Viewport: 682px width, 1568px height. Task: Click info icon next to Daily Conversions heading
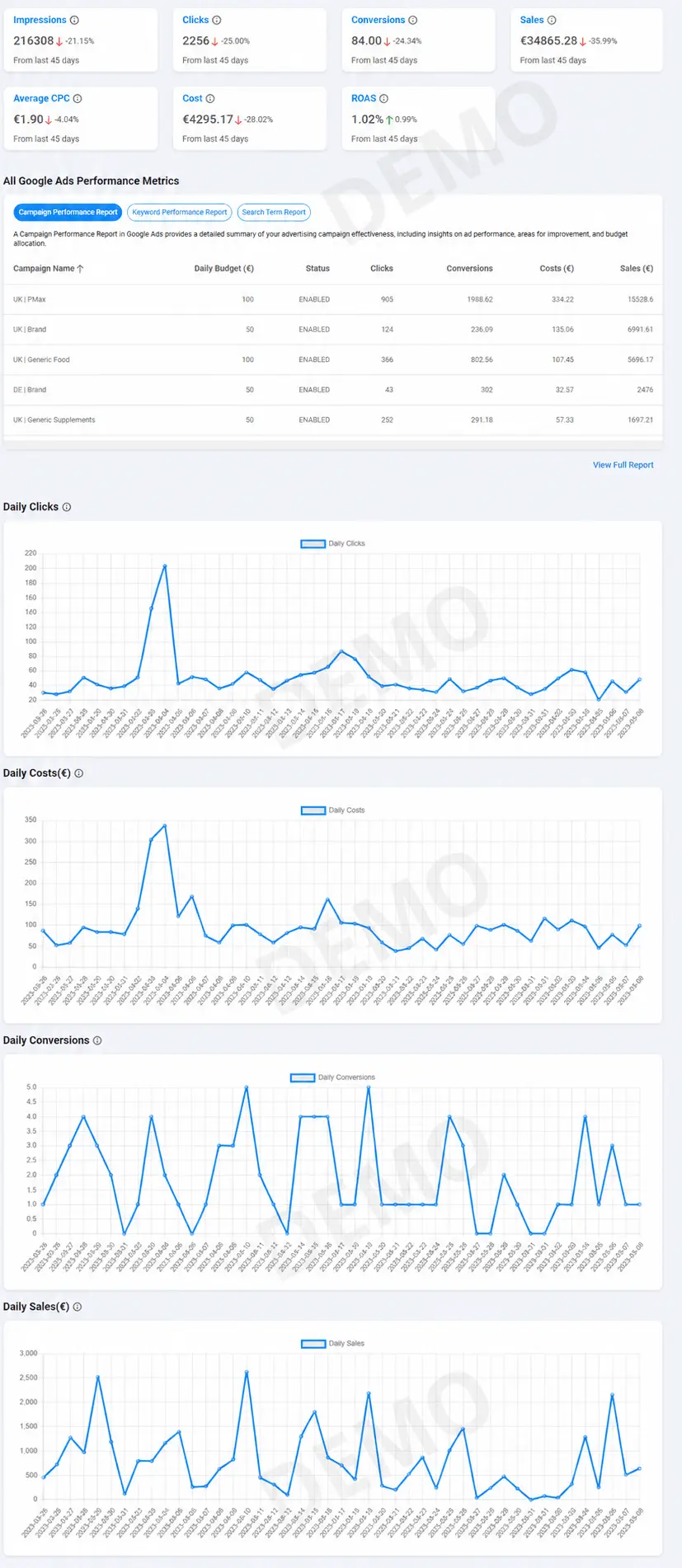[x=97, y=1040]
